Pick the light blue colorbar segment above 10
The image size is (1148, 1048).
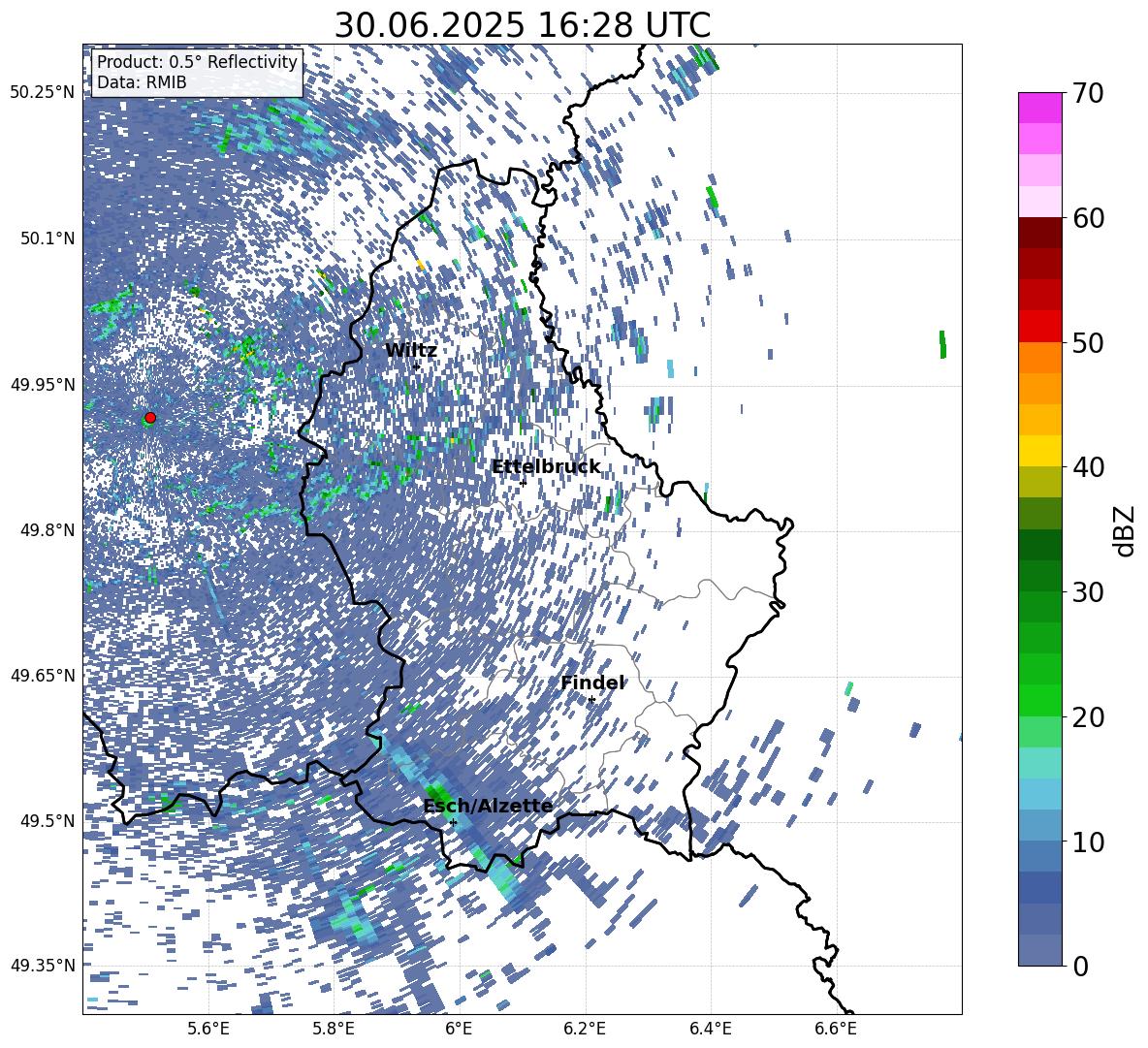point(1039,794)
